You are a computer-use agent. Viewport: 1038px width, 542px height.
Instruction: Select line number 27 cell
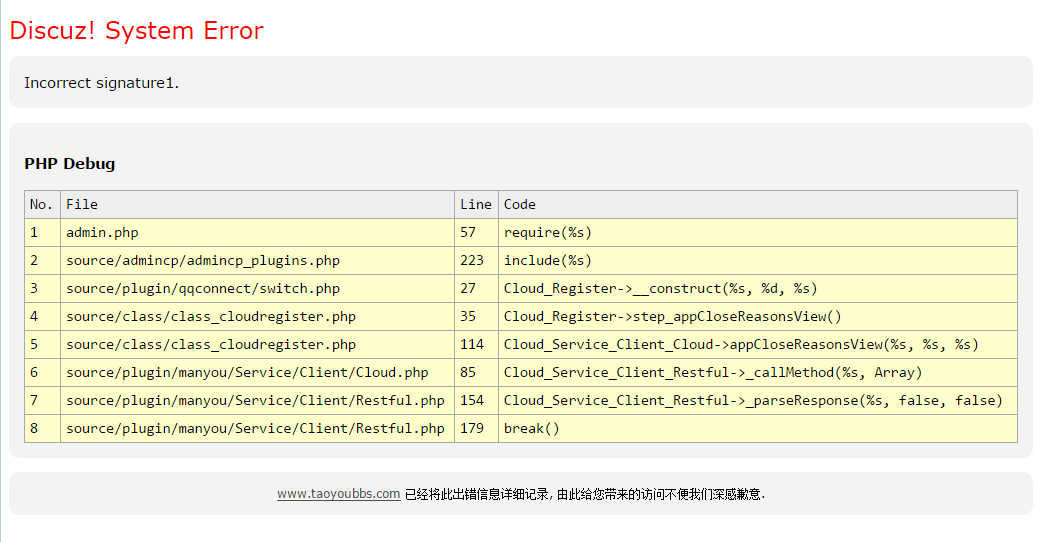click(x=476, y=289)
